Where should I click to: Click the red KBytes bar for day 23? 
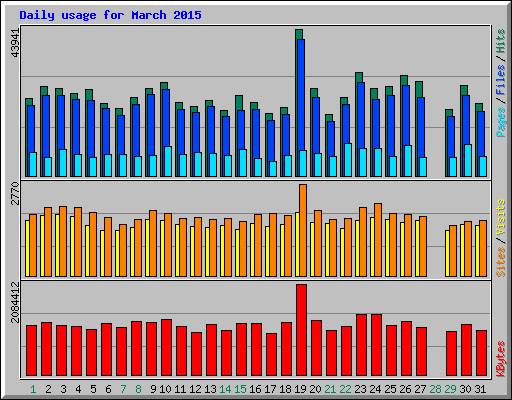(x=361, y=345)
